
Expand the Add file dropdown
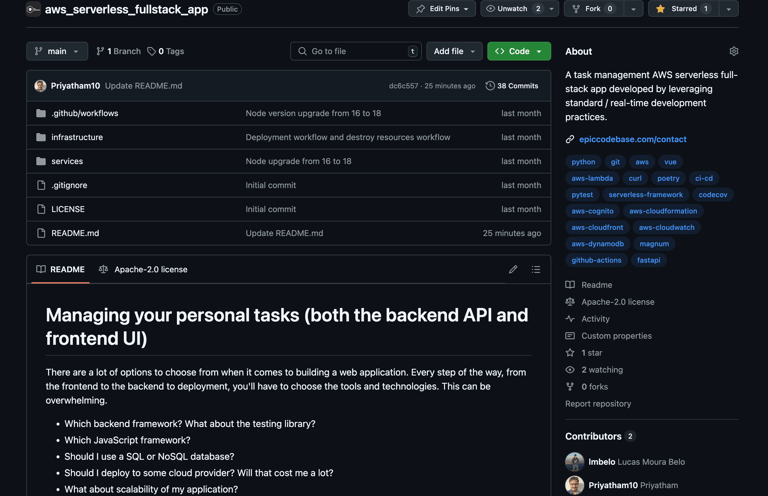point(454,51)
